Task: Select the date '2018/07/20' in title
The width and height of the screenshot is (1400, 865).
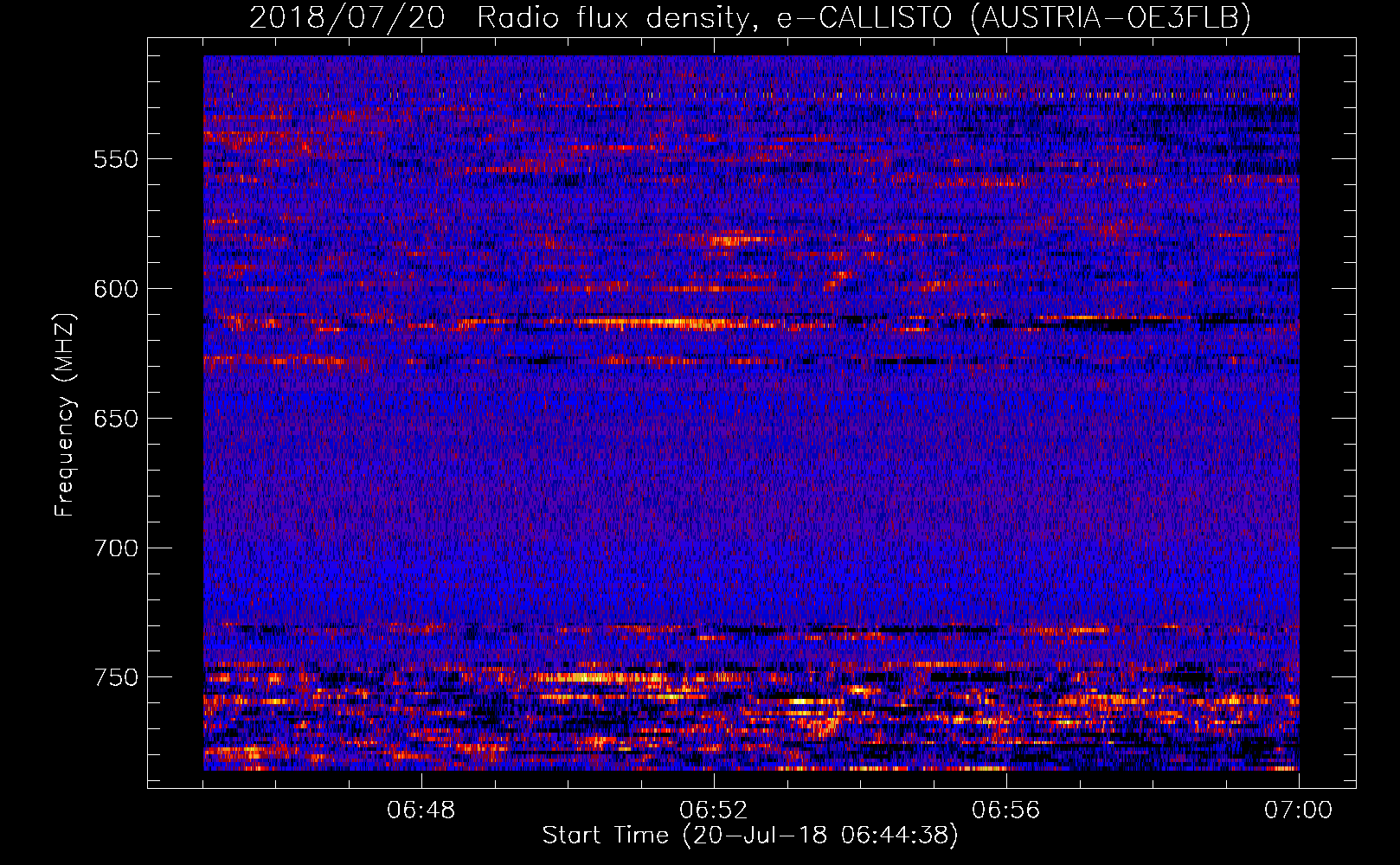Action: click(x=346, y=17)
